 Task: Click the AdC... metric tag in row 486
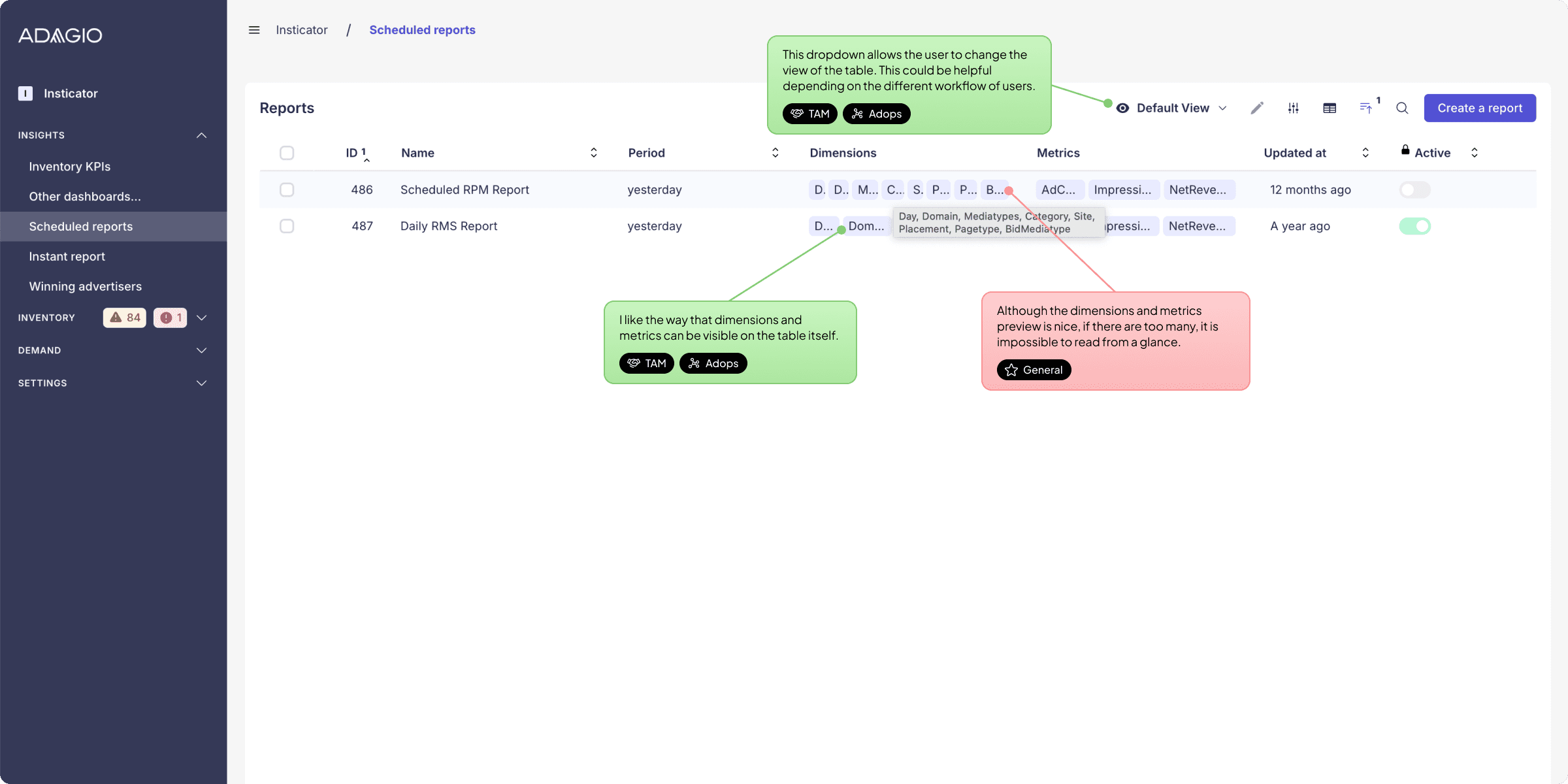click(x=1060, y=189)
